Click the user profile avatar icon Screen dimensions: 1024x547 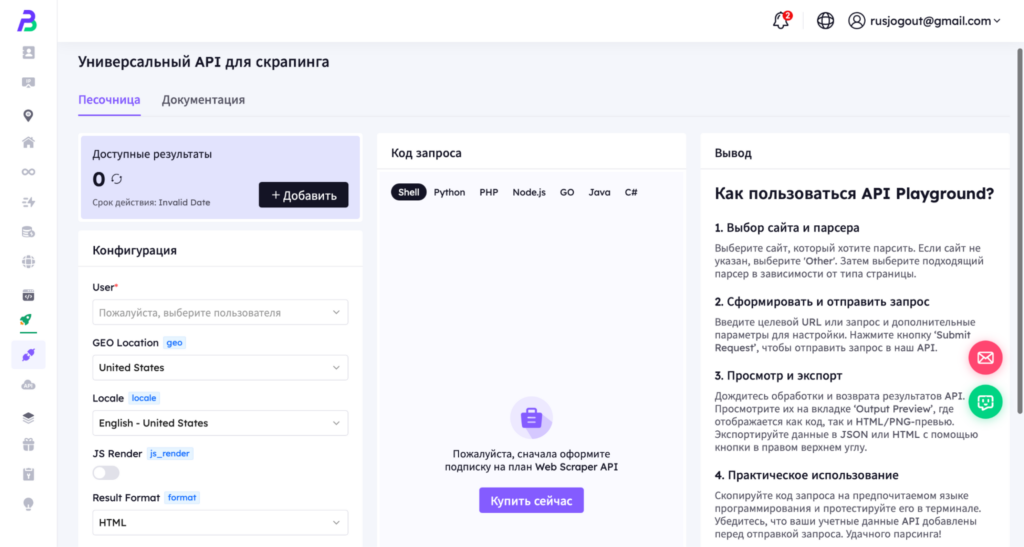pyautogui.click(x=857, y=21)
